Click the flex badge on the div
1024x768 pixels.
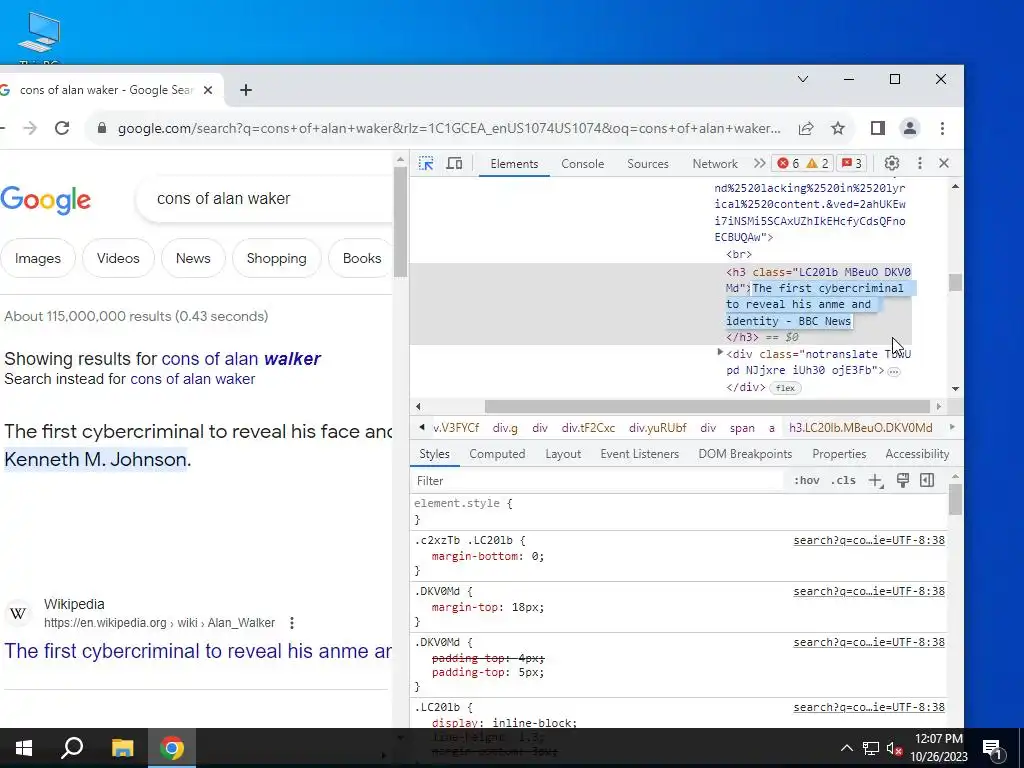[785, 388]
